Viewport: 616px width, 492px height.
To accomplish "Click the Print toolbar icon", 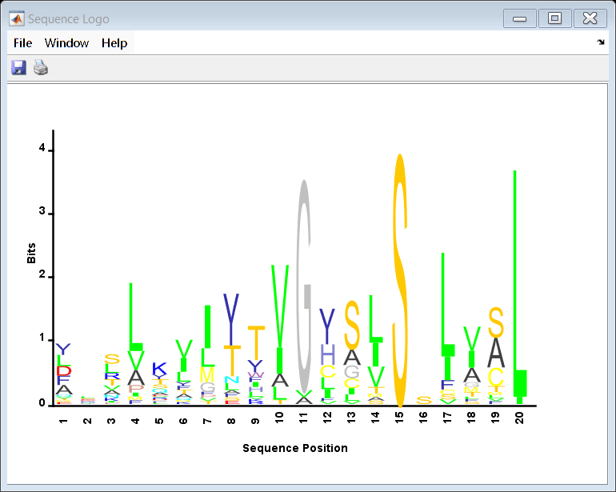I will [x=40, y=68].
